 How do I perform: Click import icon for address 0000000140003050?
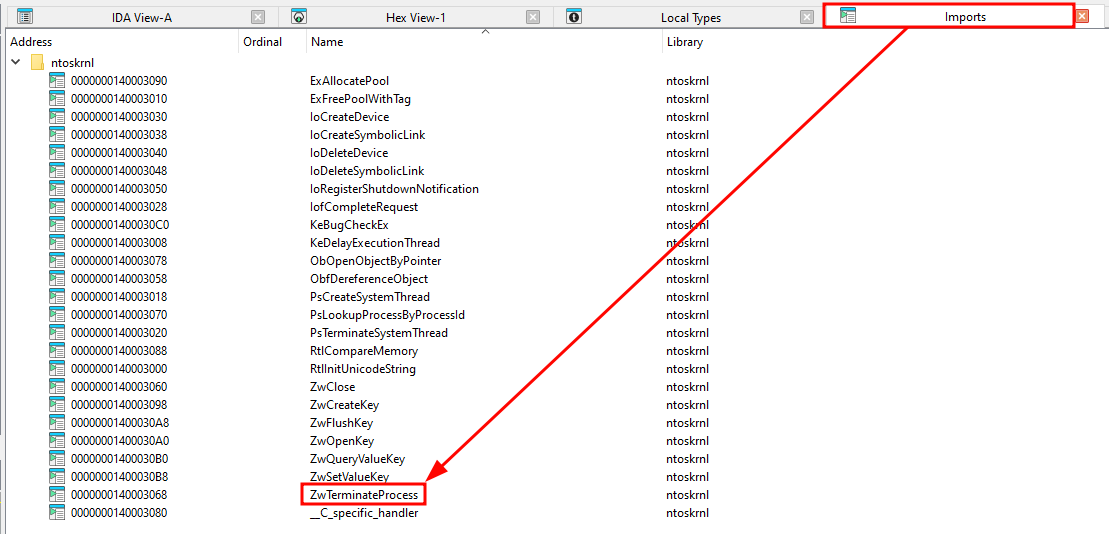pos(57,189)
